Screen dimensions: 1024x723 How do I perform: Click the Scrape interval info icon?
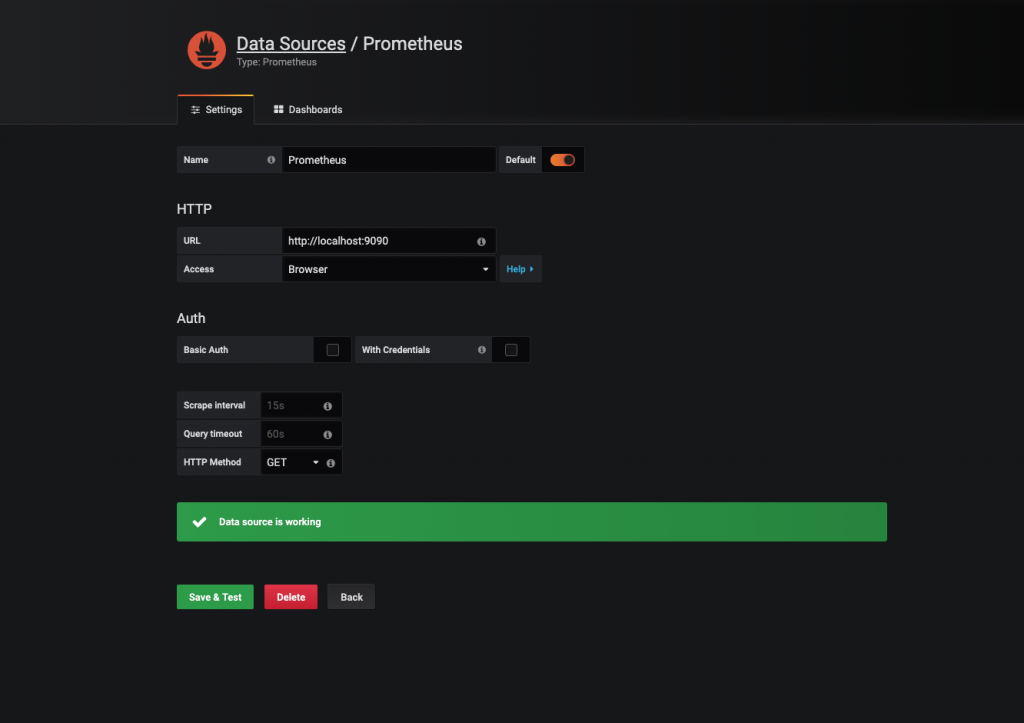coord(328,406)
